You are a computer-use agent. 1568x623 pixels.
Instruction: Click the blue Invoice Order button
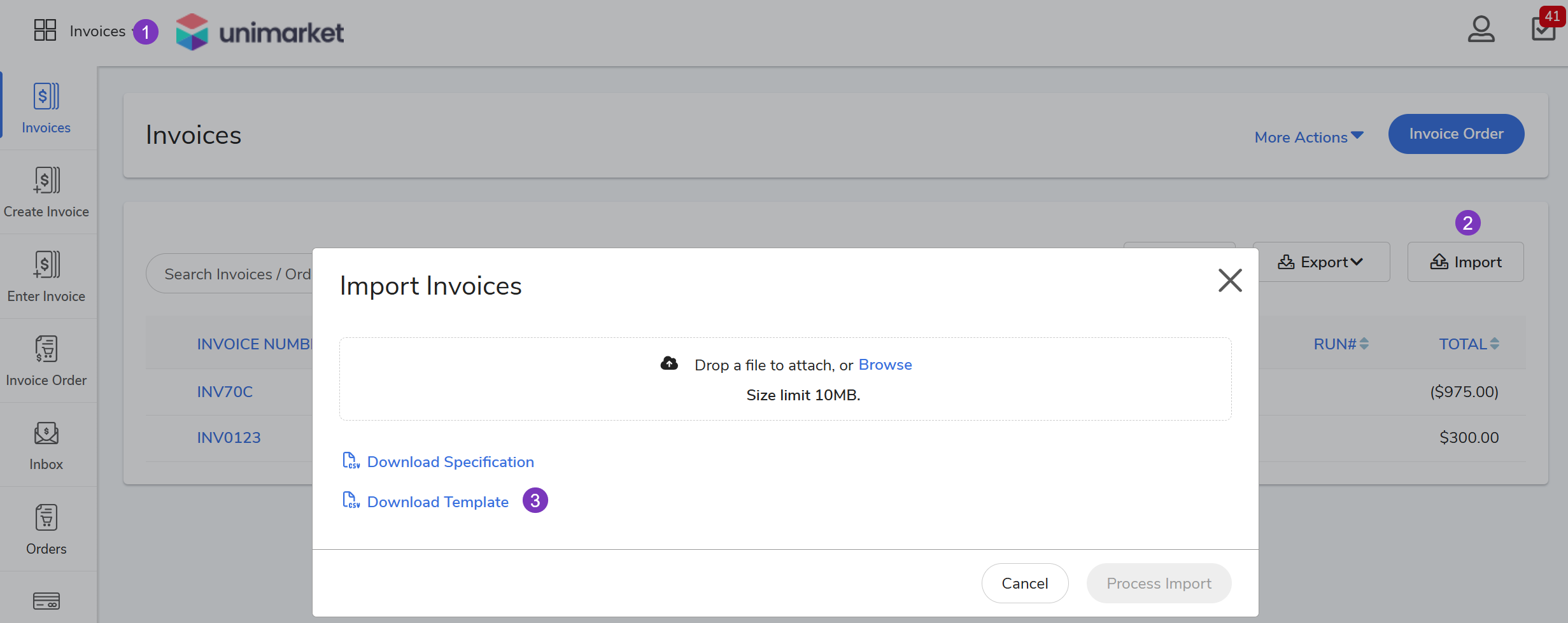point(1455,134)
